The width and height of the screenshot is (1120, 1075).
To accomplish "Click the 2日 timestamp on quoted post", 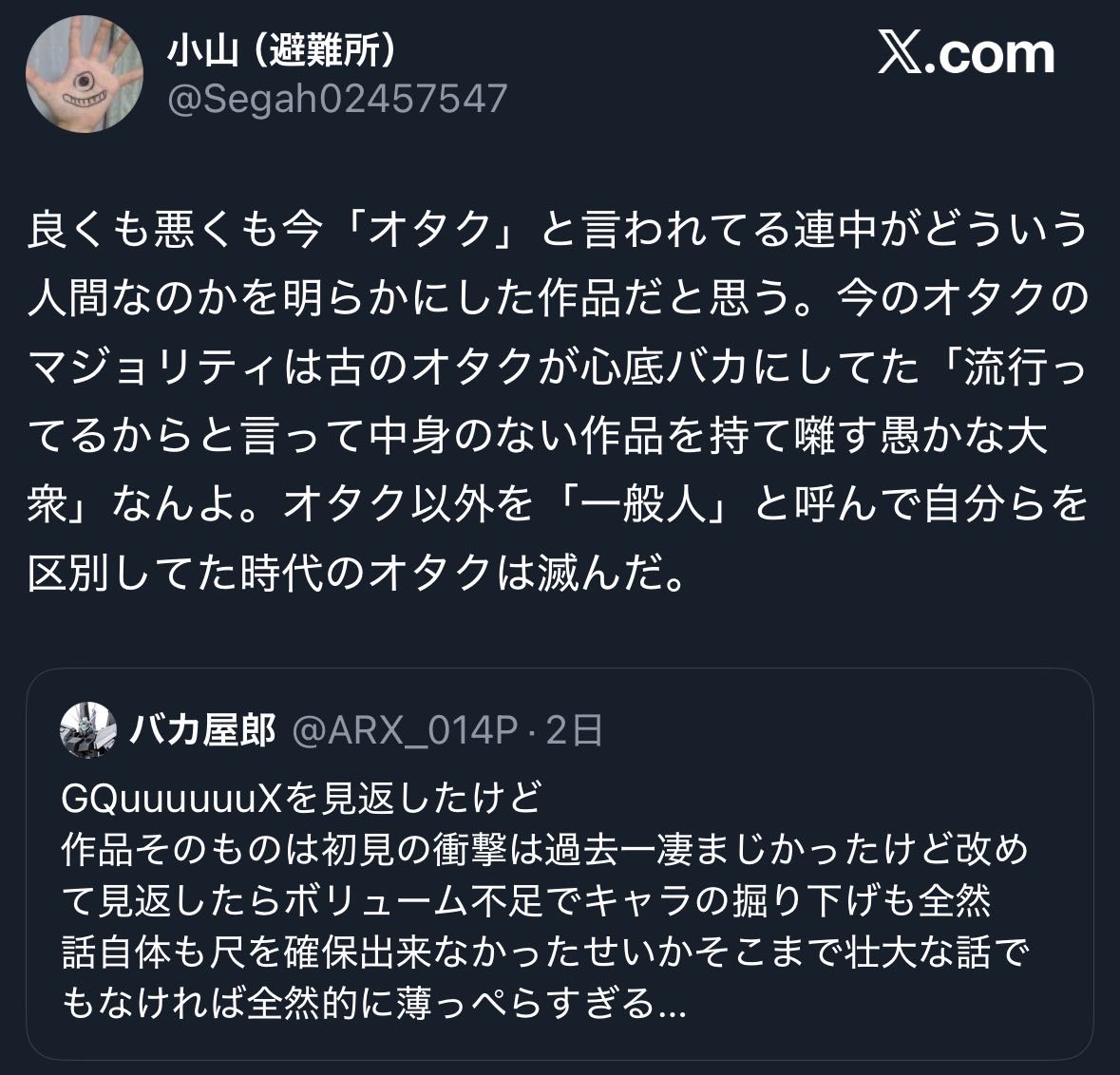I will (575, 730).
